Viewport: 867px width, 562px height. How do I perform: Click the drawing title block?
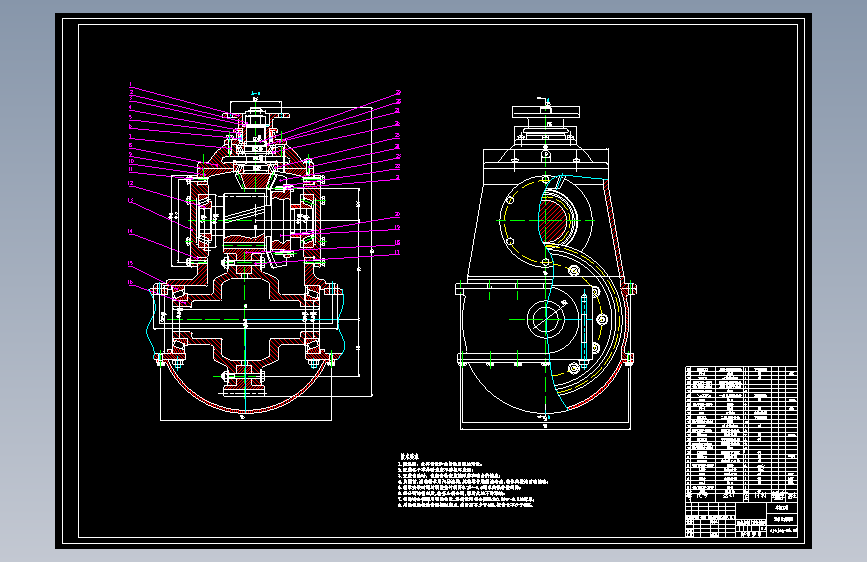point(741,519)
